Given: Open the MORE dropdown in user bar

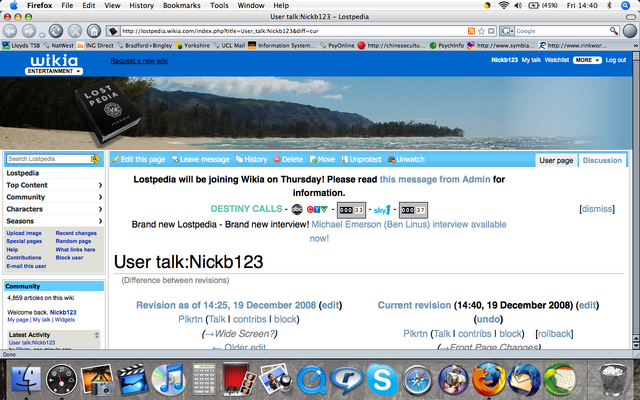Looking at the screenshot, I should 587,60.
